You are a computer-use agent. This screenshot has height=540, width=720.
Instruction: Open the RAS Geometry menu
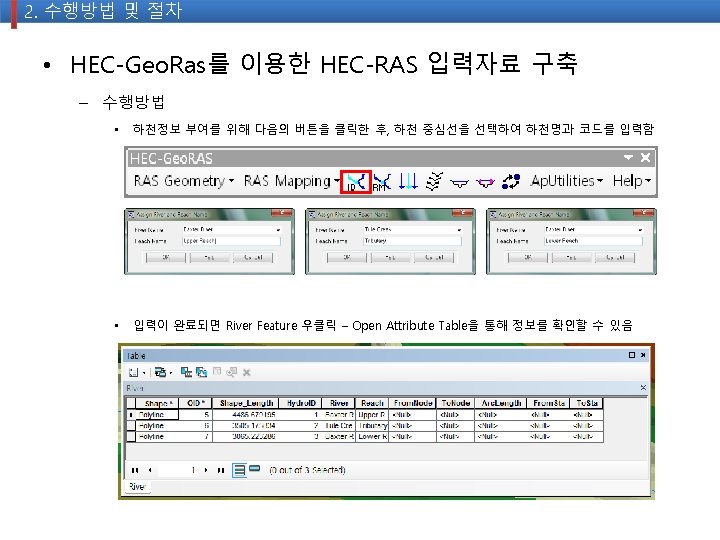point(184,181)
